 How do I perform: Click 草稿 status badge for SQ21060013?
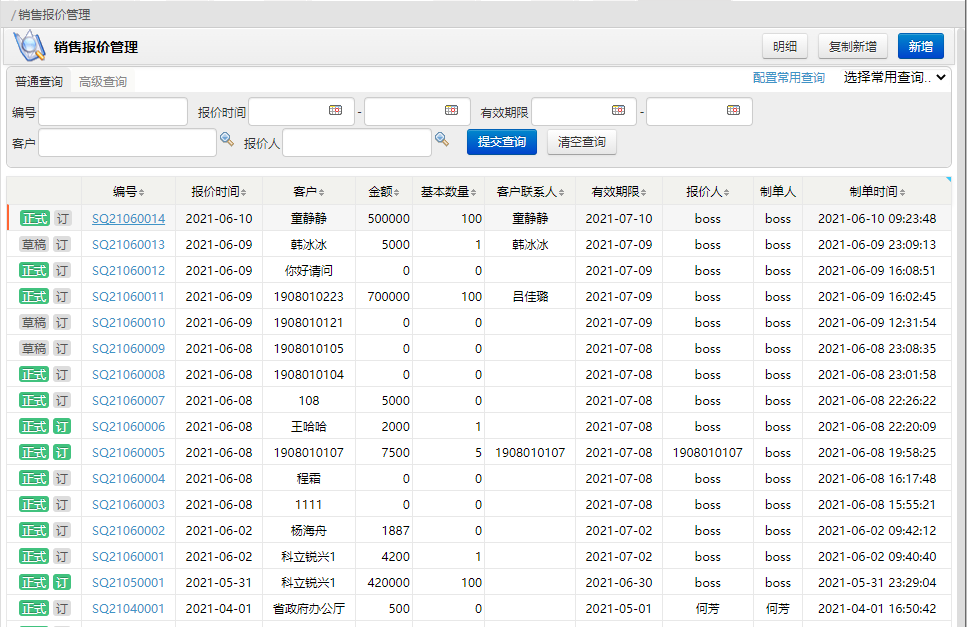click(x=35, y=244)
